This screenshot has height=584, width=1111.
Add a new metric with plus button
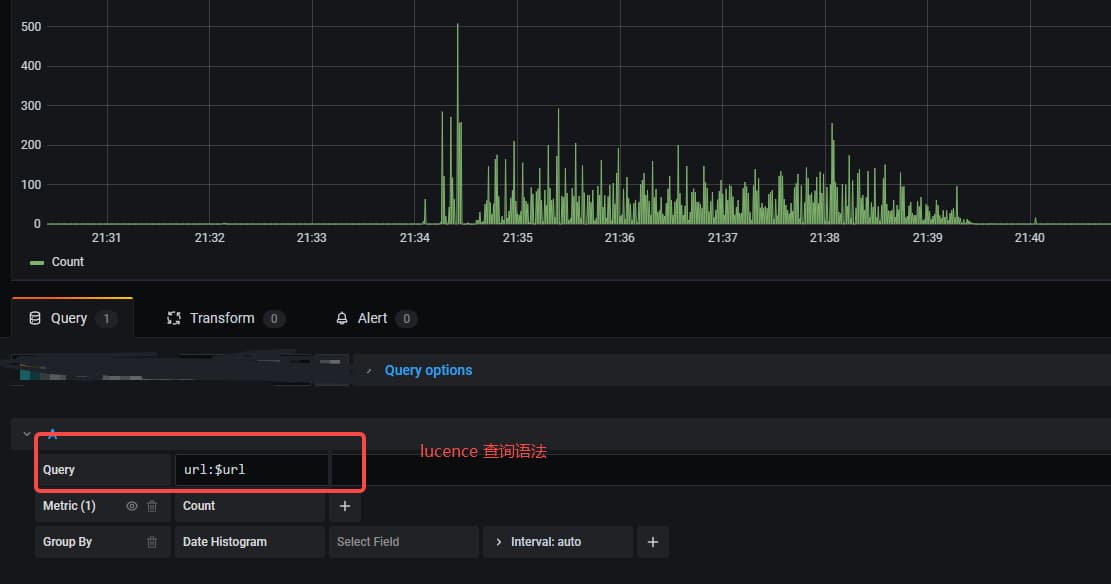pos(345,506)
